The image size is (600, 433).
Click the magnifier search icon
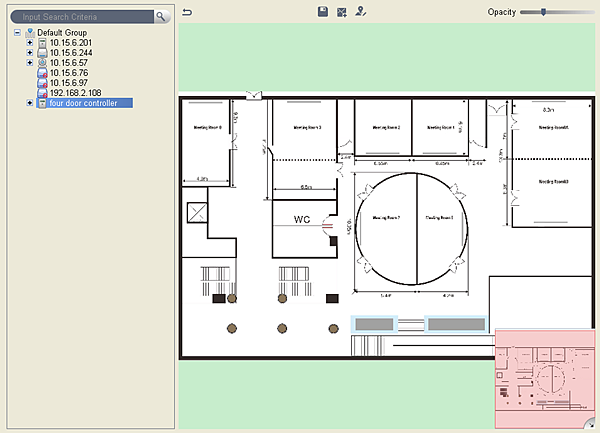click(x=160, y=17)
